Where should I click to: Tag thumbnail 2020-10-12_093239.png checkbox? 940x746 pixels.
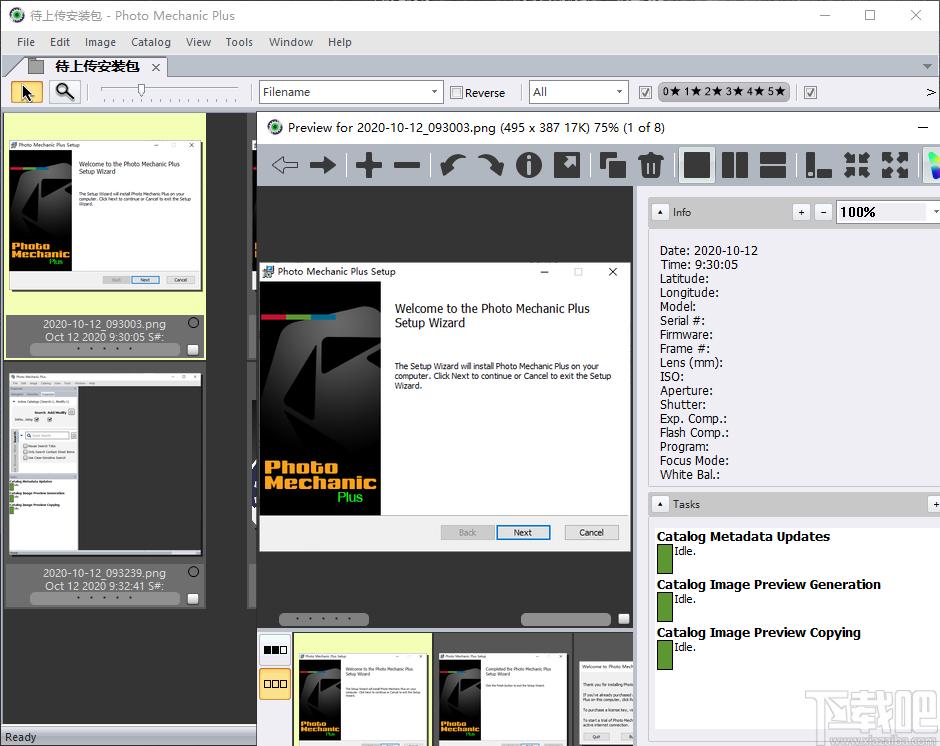point(193,598)
